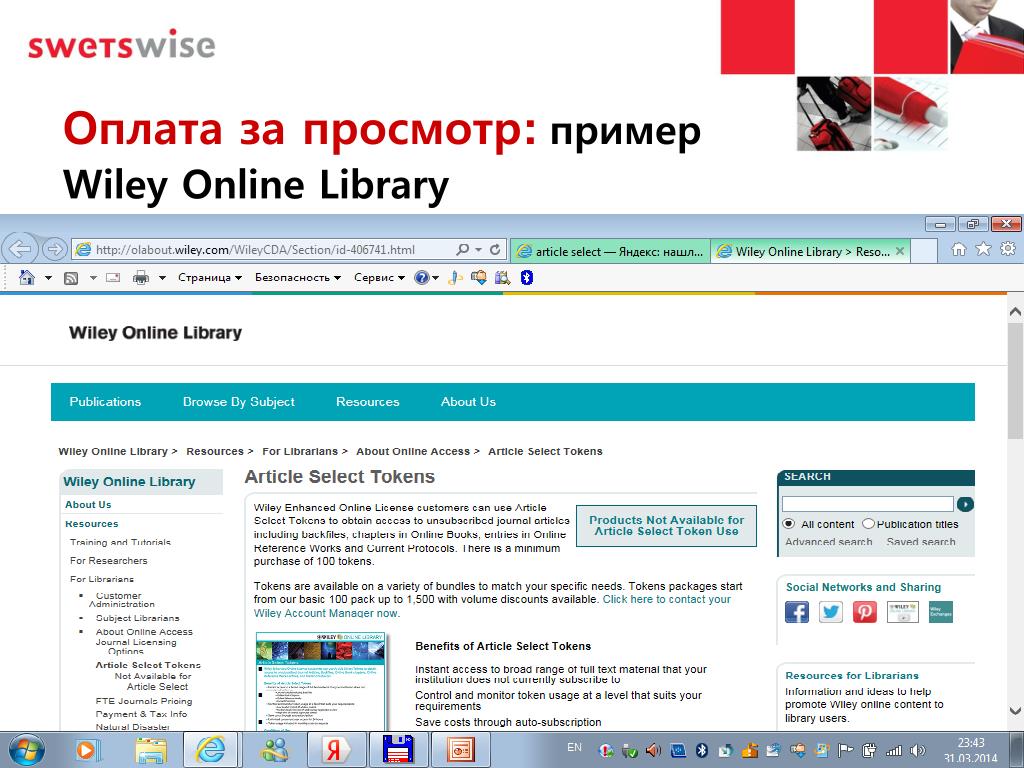Screen dimensions: 1024x768
Task: Click the browser Back arrow button
Action: coord(20,249)
